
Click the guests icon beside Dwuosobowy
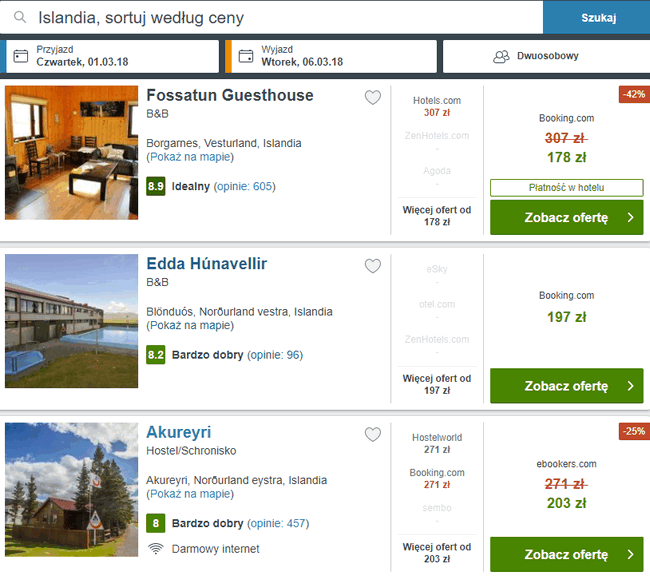click(x=501, y=56)
